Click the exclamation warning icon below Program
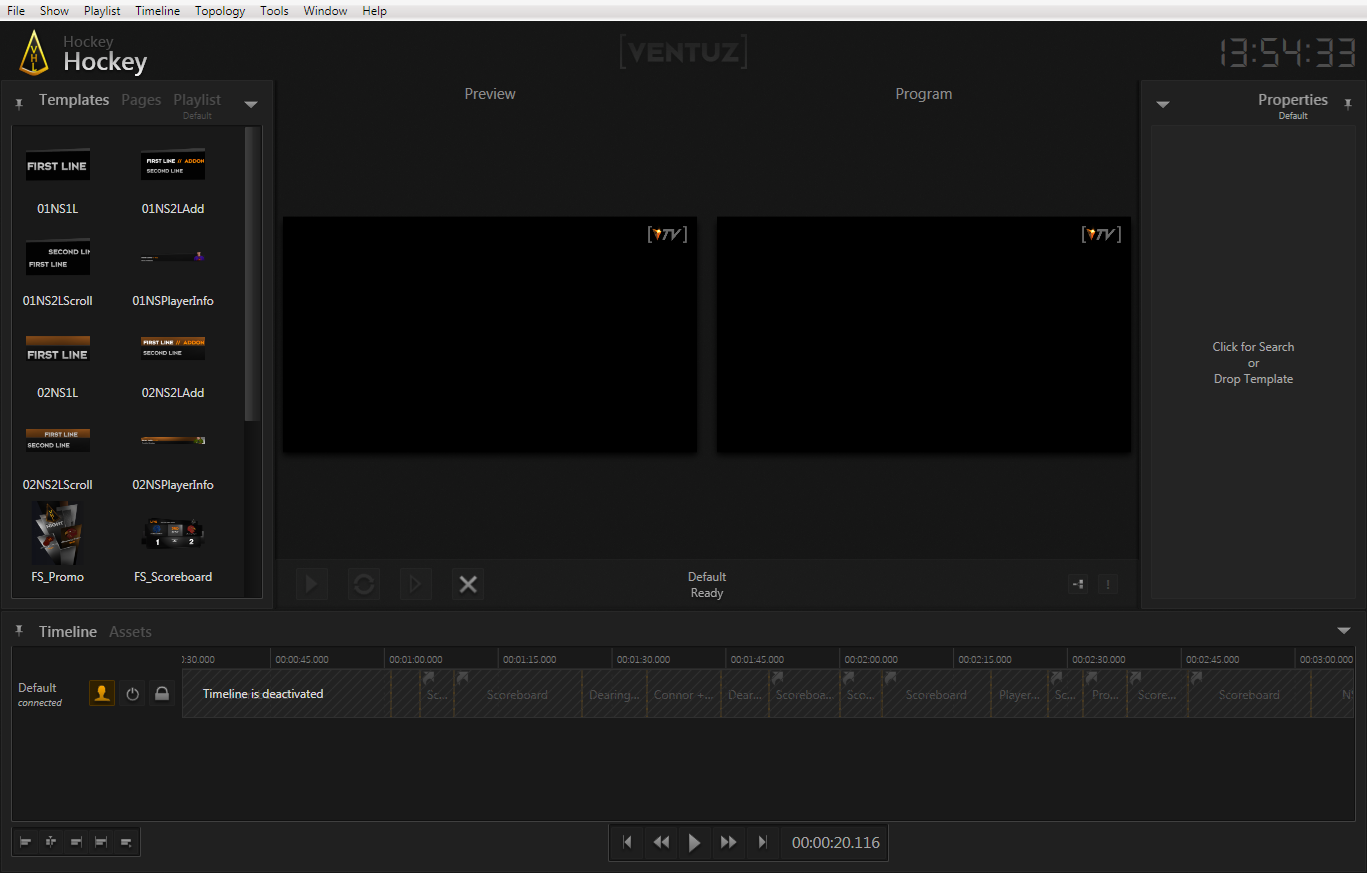This screenshot has height=873, width=1367. [1108, 585]
